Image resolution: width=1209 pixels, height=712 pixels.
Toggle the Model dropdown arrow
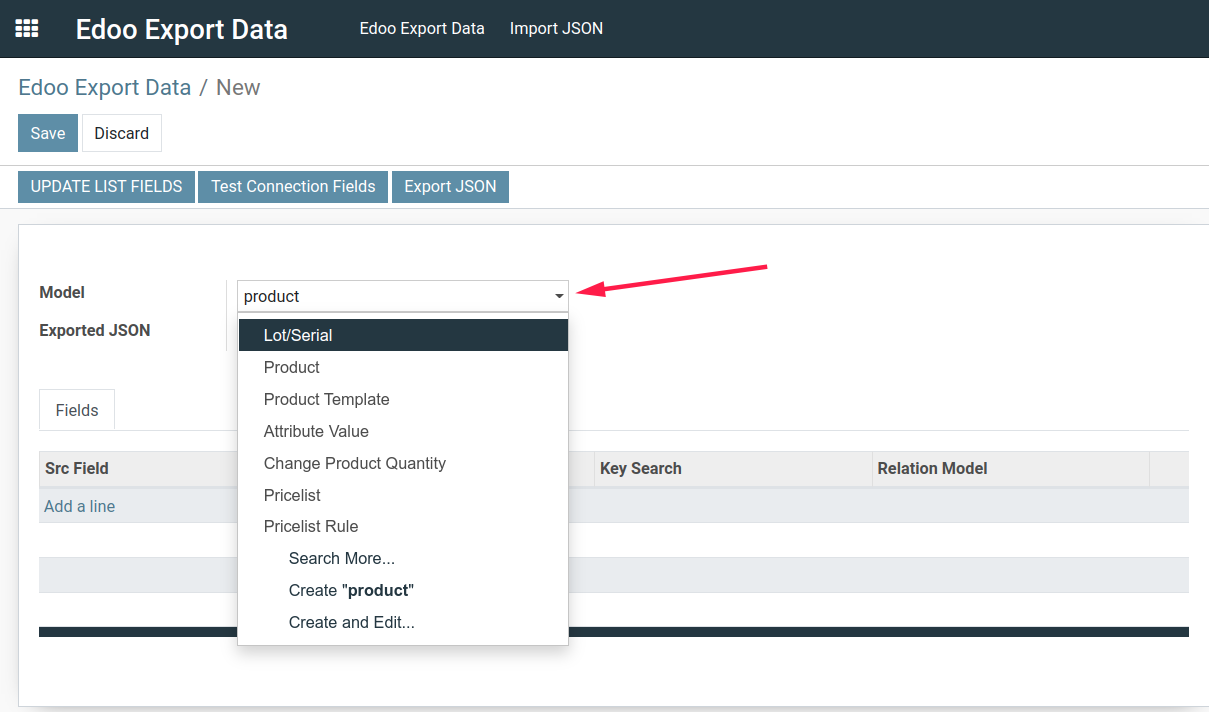(x=560, y=296)
